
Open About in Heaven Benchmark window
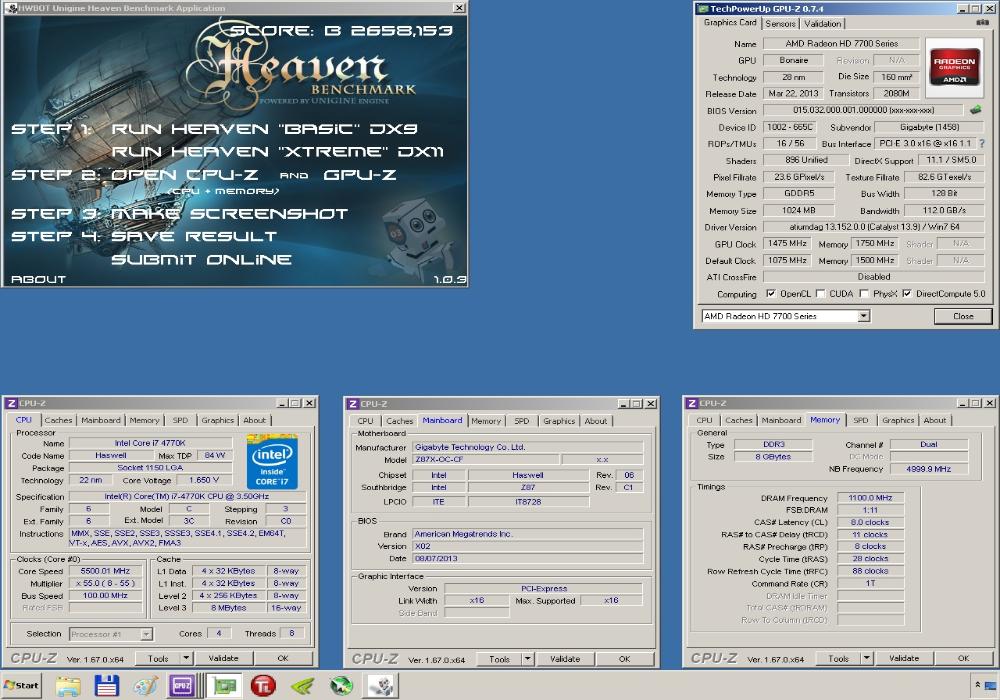(38, 279)
